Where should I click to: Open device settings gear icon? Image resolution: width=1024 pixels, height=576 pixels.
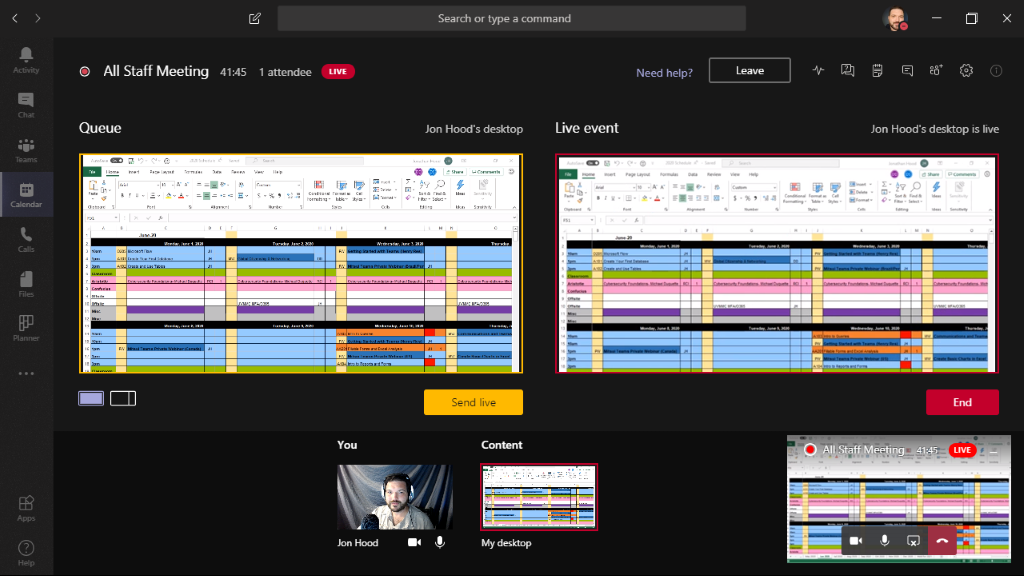966,71
